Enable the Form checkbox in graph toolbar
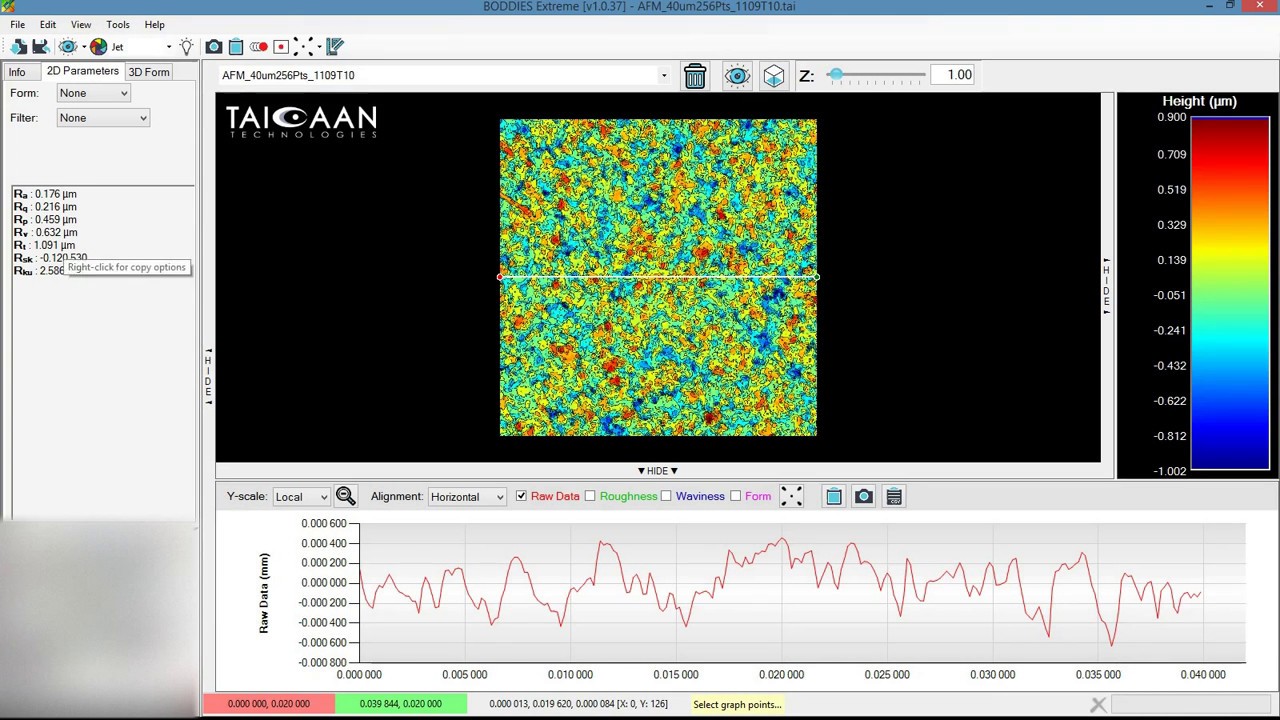1280x720 pixels. click(736, 496)
